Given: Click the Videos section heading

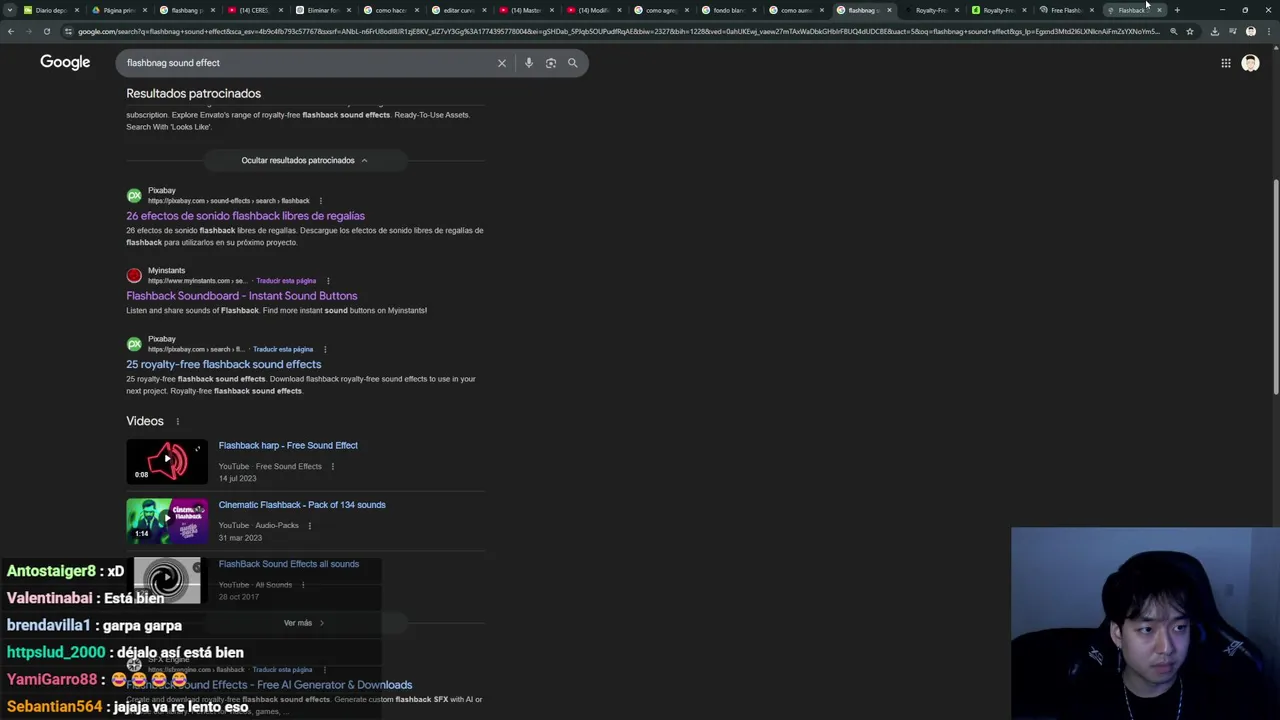Looking at the screenshot, I should click(145, 421).
